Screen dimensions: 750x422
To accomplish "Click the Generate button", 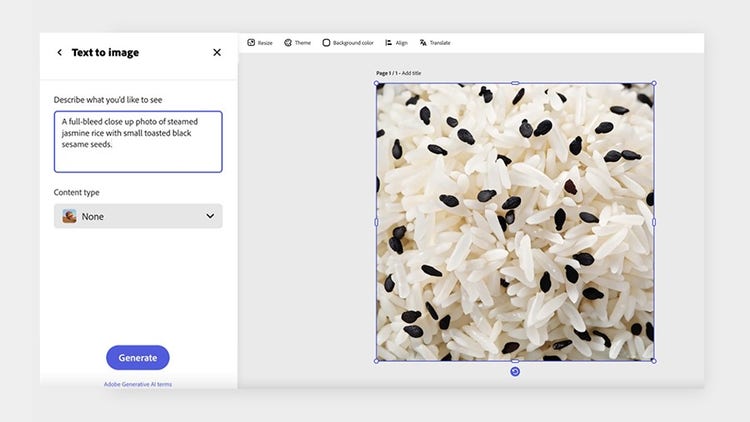I will click(138, 358).
